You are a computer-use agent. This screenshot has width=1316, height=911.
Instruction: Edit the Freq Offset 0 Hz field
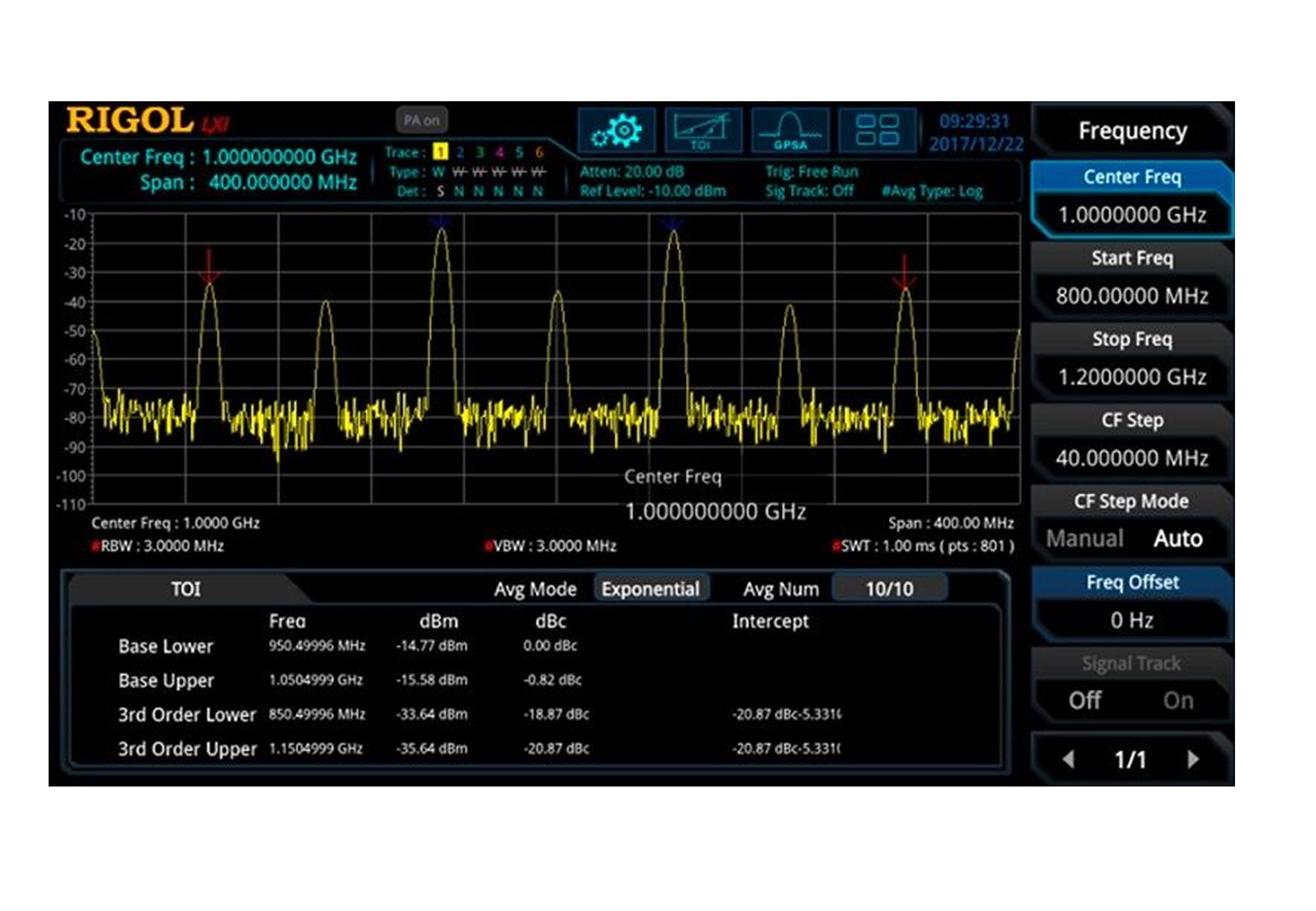[1132, 620]
